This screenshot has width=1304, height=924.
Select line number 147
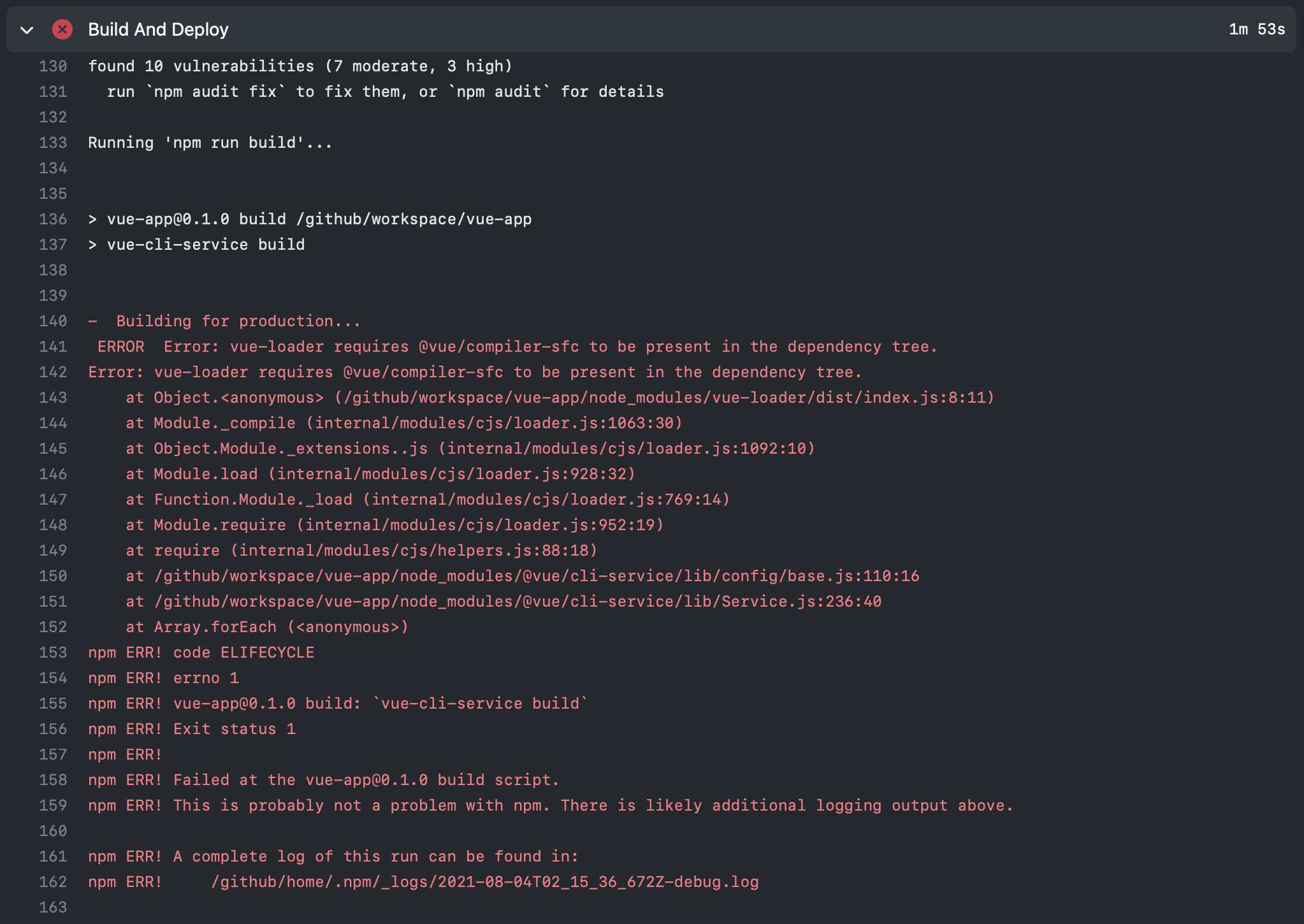(x=53, y=500)
